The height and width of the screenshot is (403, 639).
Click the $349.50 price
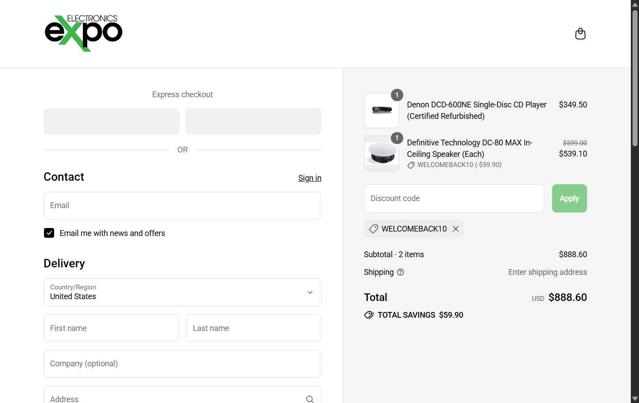point(573,105)
